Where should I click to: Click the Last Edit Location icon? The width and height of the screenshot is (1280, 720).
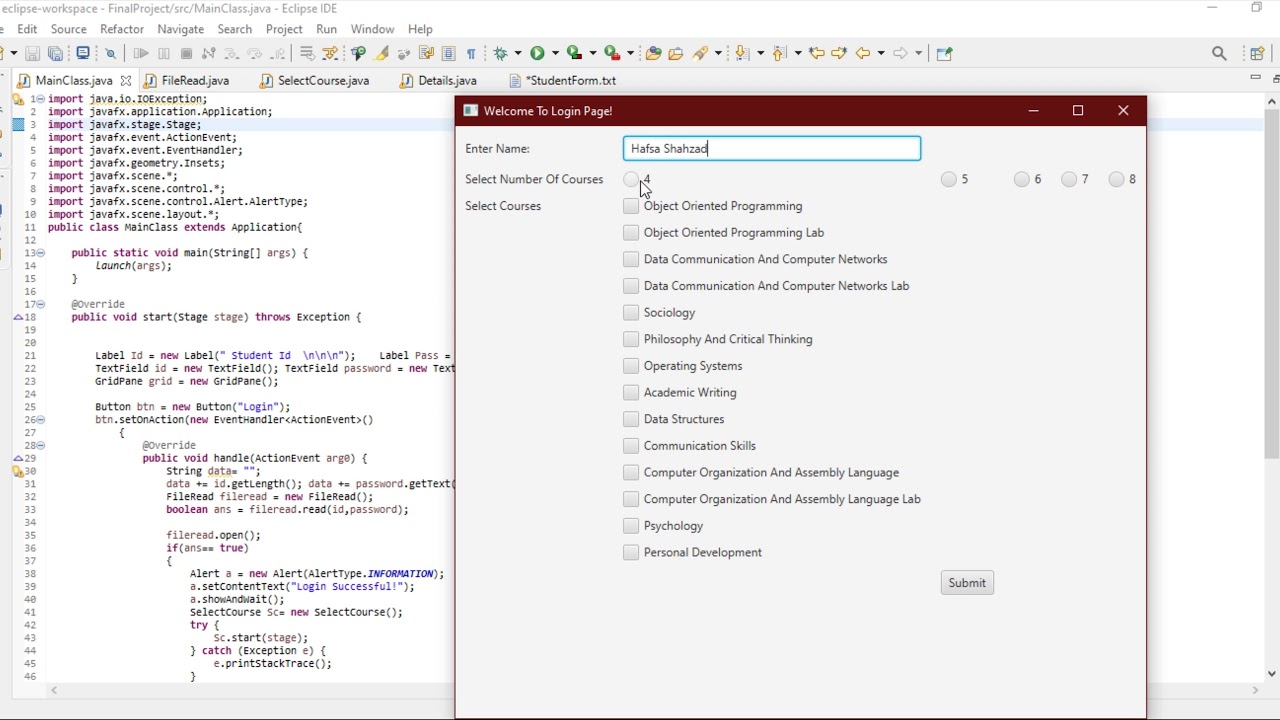coord(816,54)
